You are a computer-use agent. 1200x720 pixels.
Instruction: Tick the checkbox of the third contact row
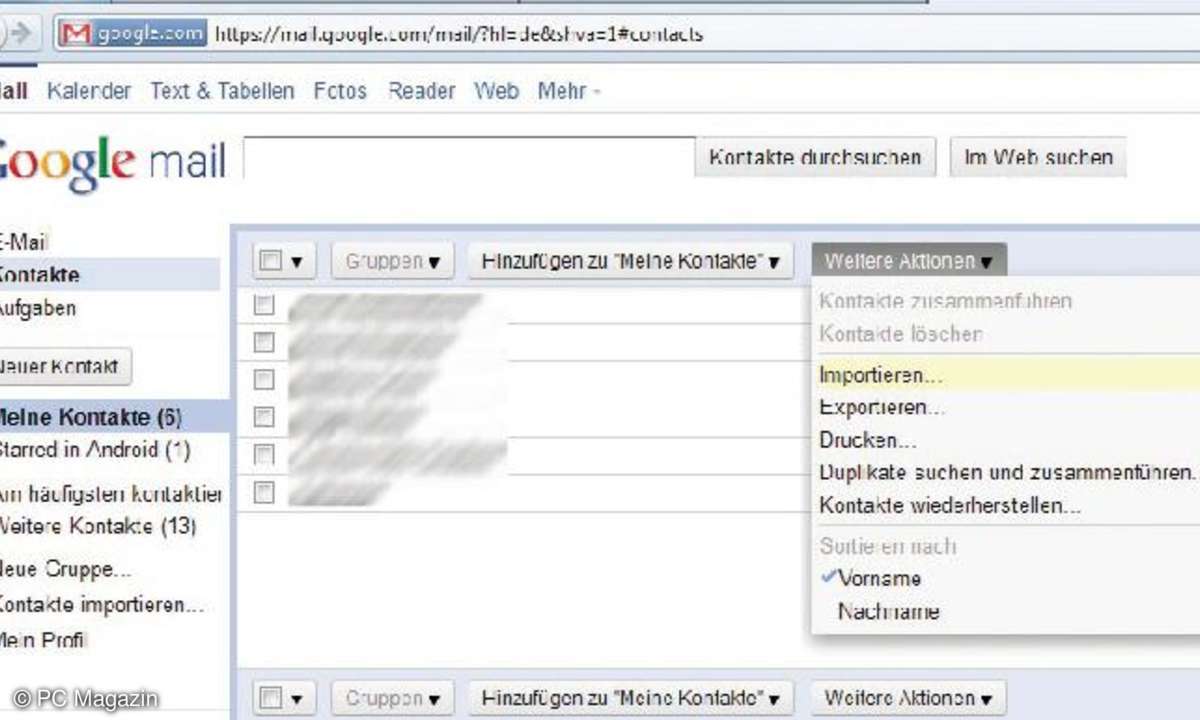[x=264, y=380]
